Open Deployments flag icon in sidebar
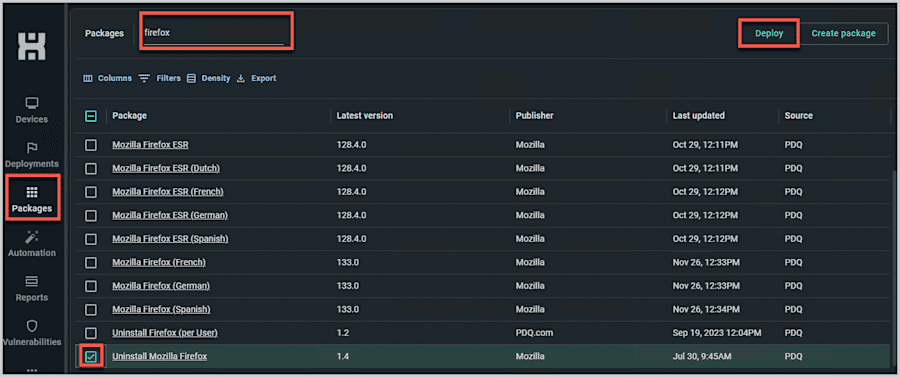 (x=32, y=148)
